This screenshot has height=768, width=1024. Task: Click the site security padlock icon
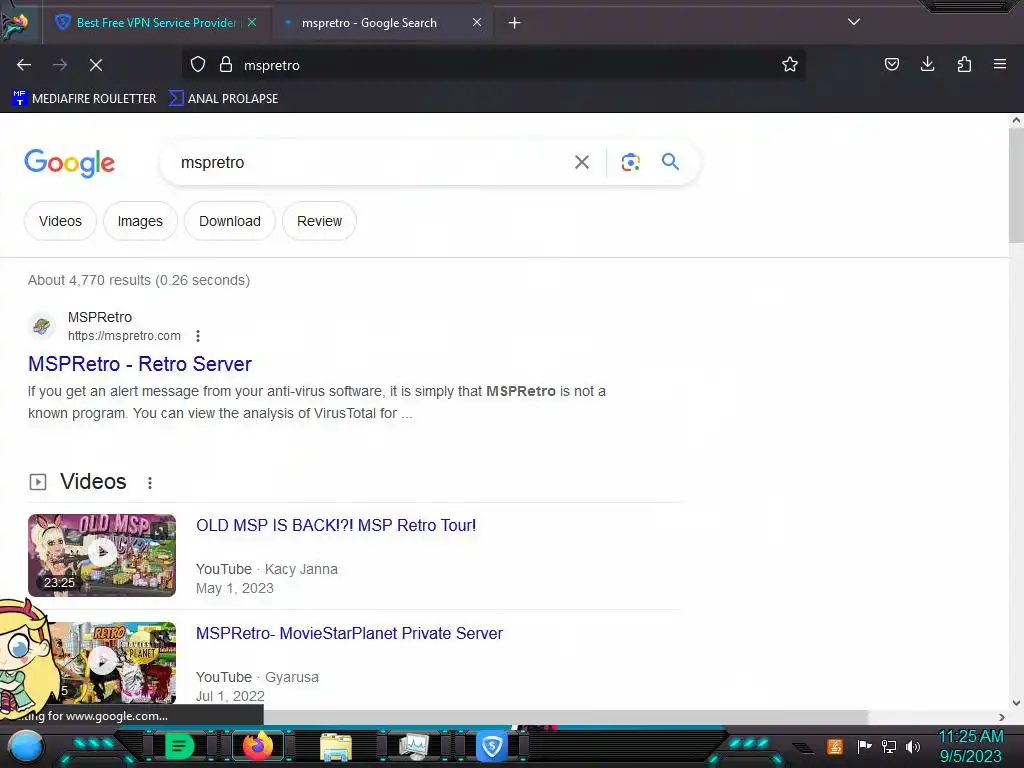226,65
